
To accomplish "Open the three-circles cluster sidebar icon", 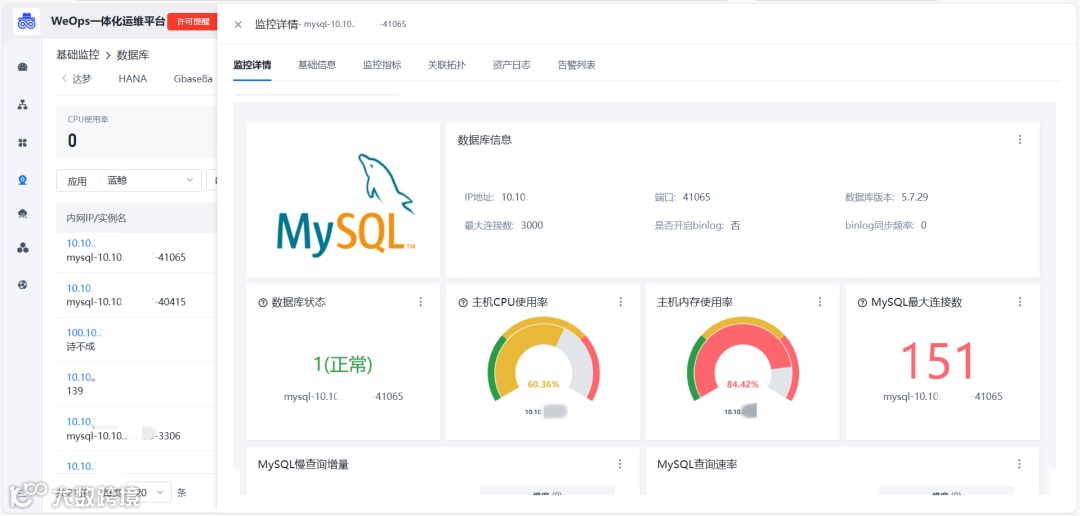I will point(23,247).
